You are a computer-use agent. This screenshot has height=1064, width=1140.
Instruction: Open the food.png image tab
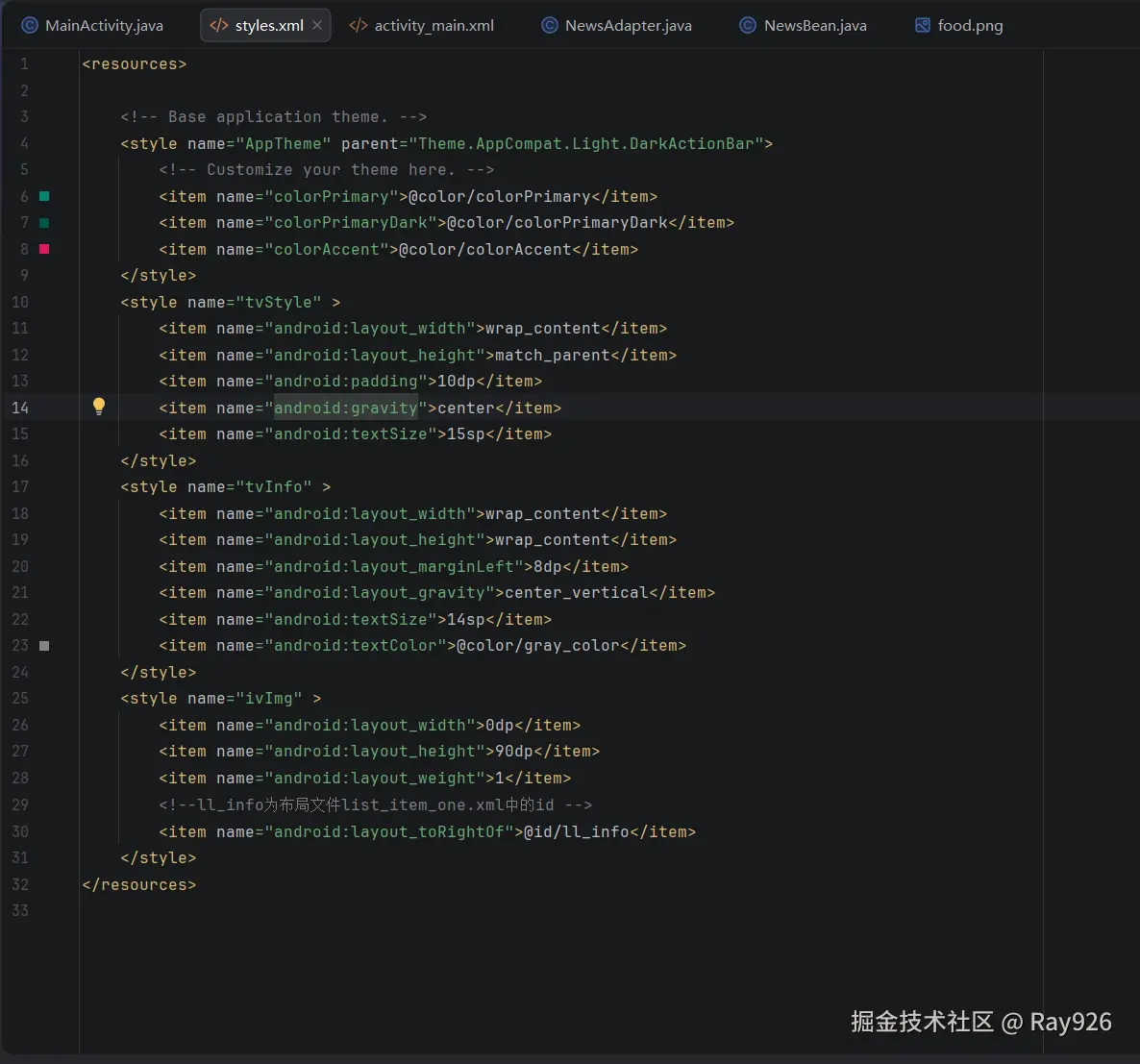click(970, 26)
